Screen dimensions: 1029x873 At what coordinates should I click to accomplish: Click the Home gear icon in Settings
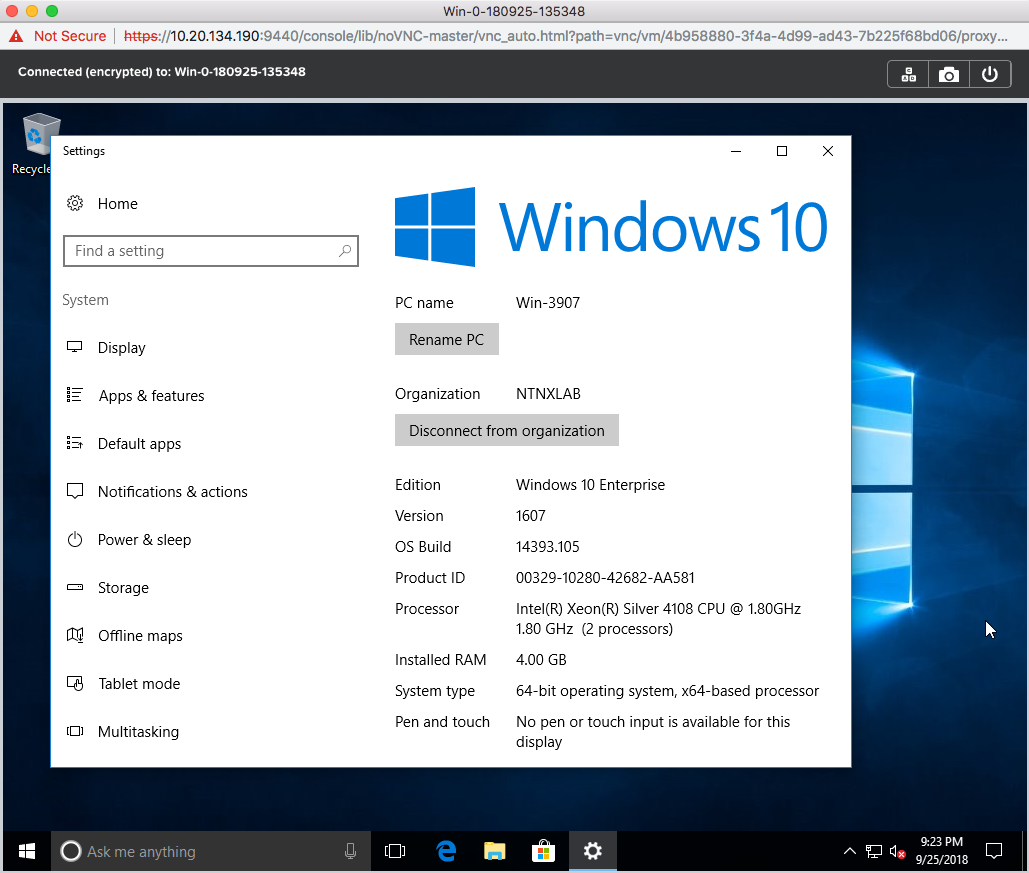tap(75, 203)
